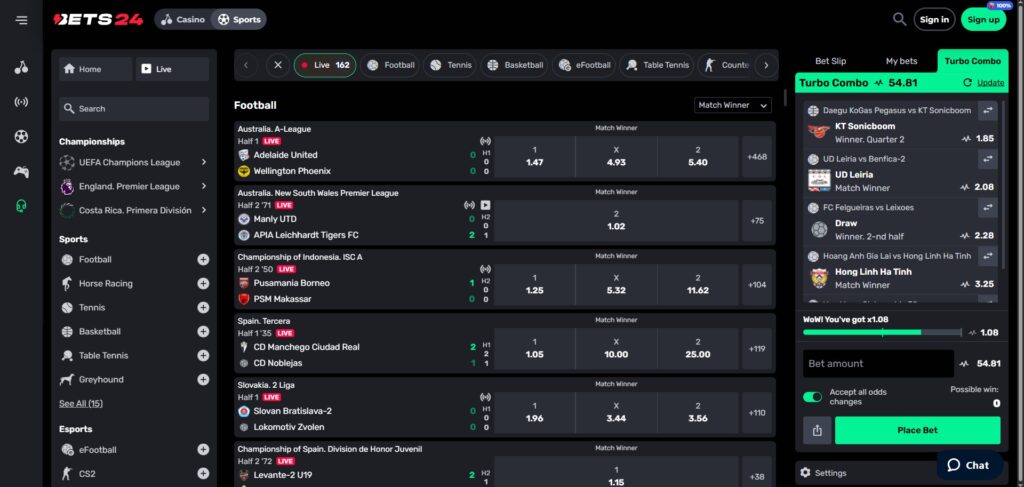Toggle Accept all odds changes switch
The height and width of the screenshot is (487, 1024).
point(812,397)
